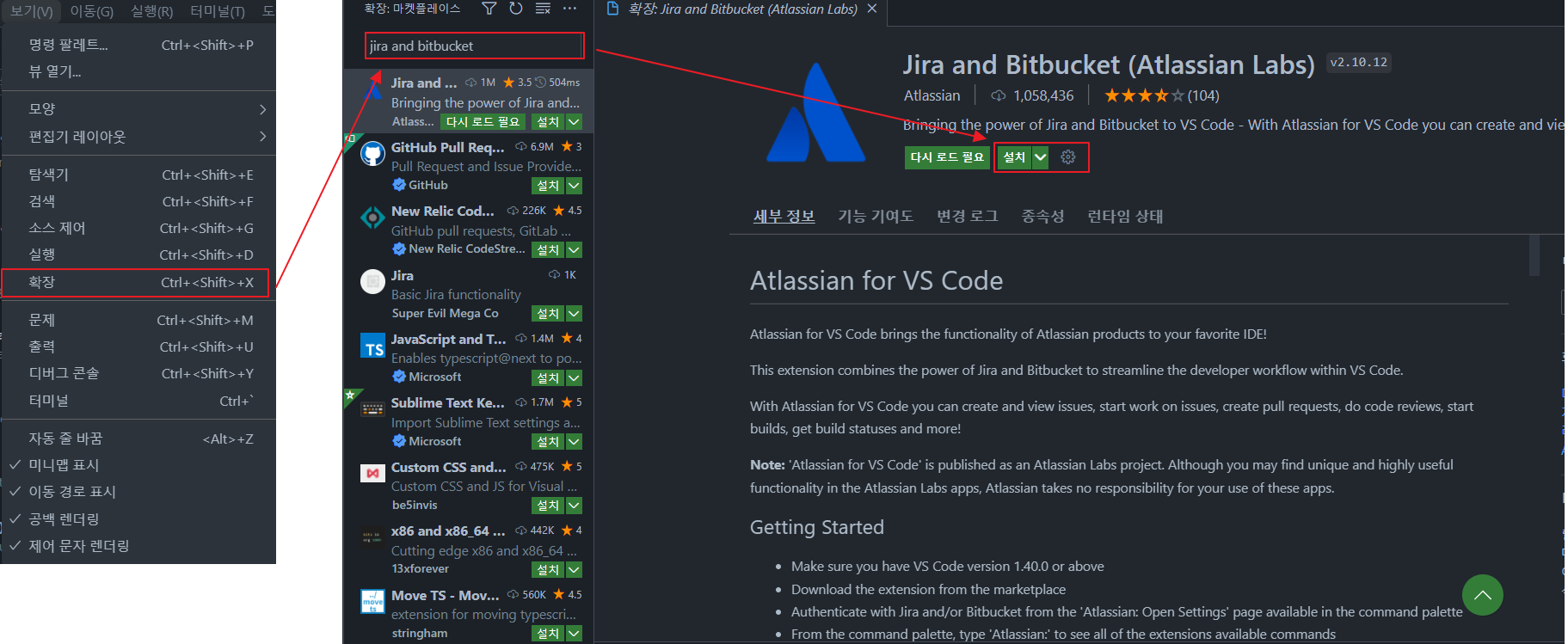Select the GitHub Pull Requests extension icon
1568x644 pixels.
372,154
